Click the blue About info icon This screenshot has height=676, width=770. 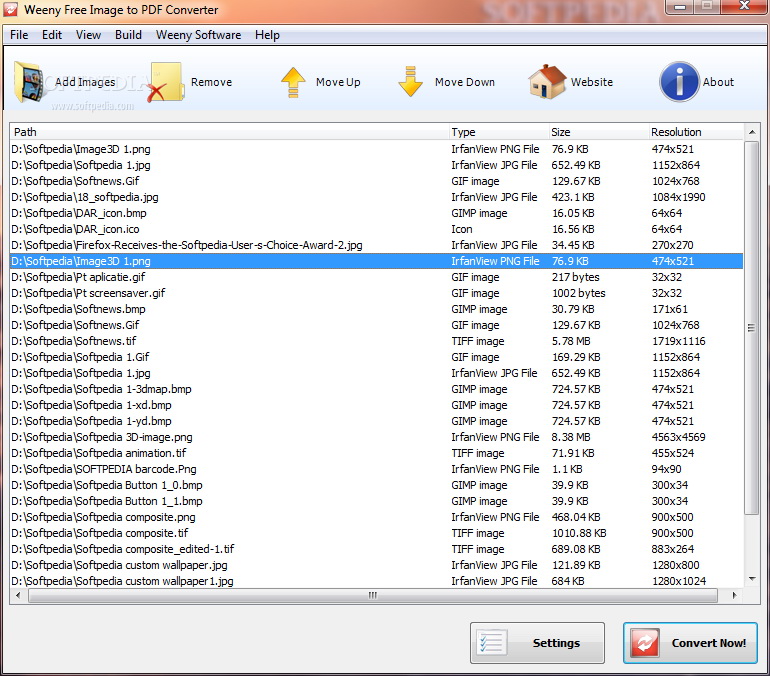point(679,81)
